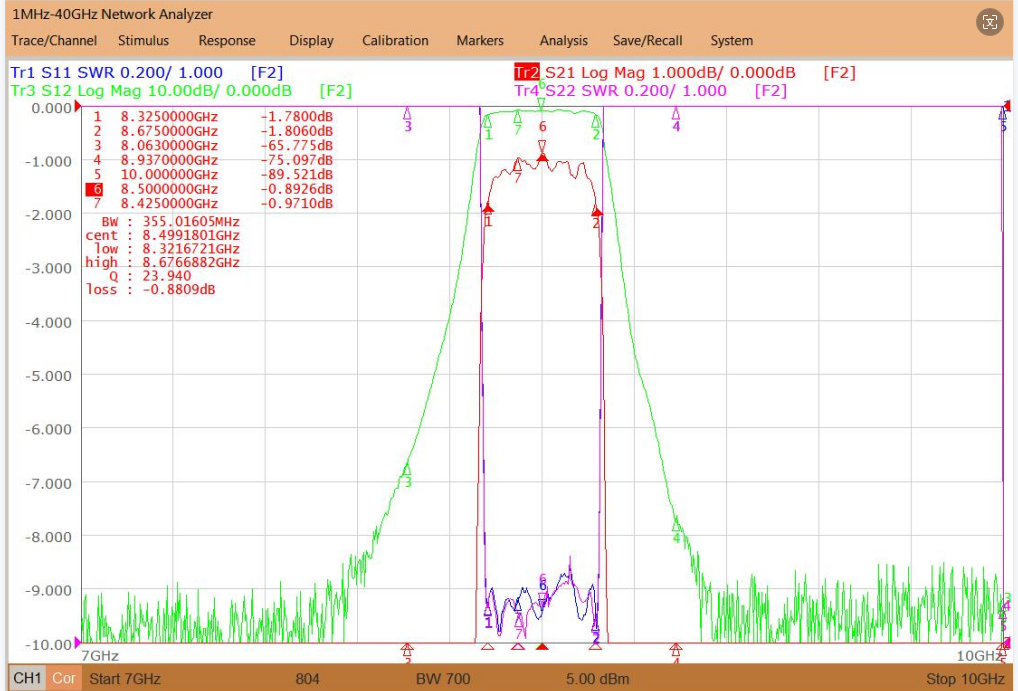Click the Start 7GHz field in status bar

pyautogui.click(x=125, y=679)
